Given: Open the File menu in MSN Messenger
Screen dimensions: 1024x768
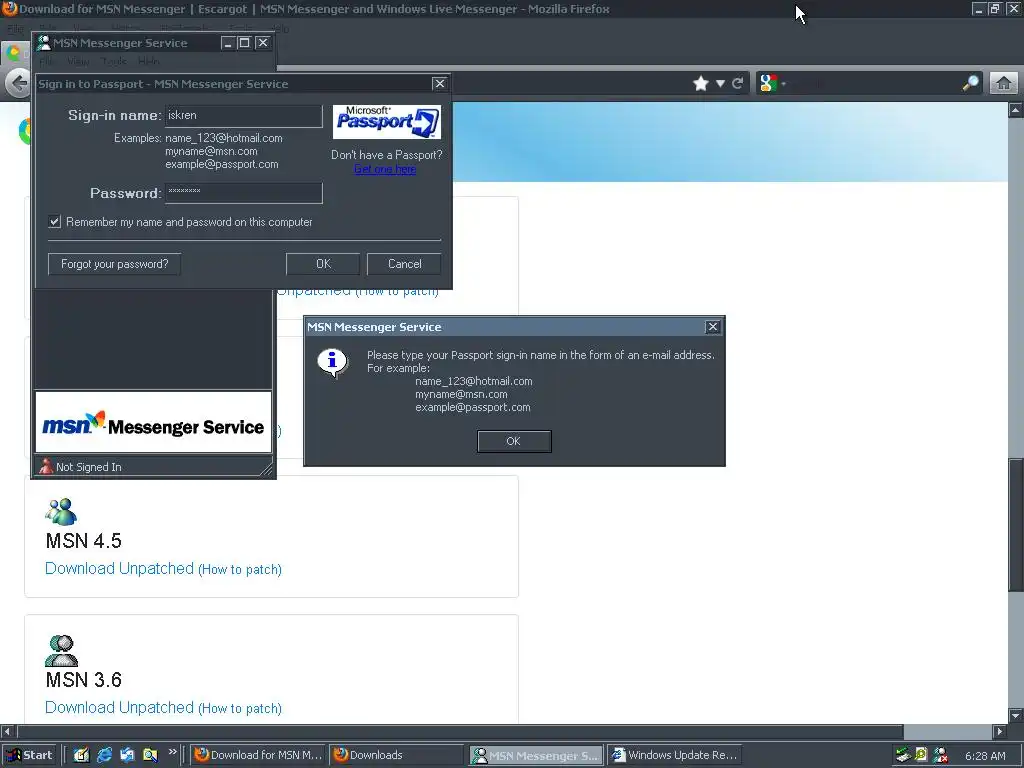Looking at the screenshot, I should tap(47, 61).
